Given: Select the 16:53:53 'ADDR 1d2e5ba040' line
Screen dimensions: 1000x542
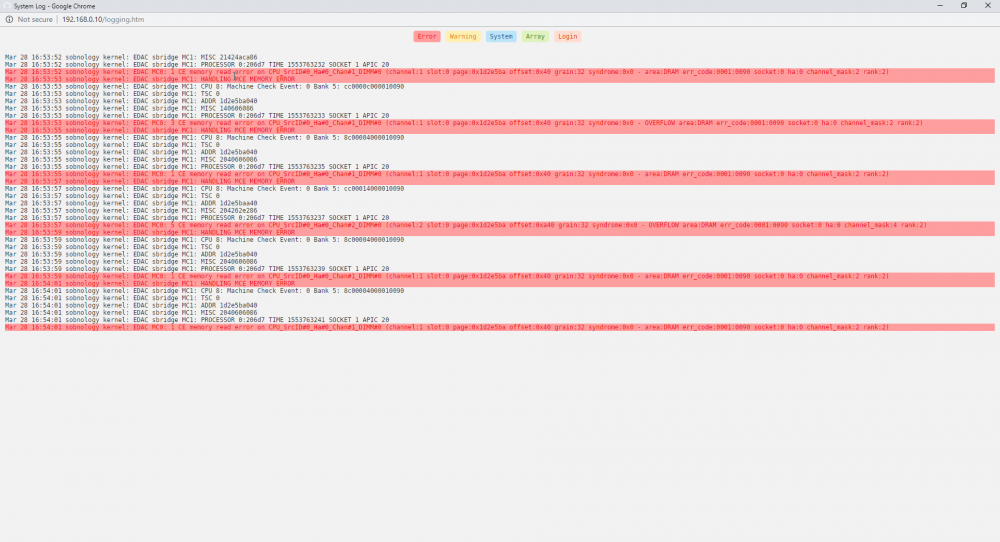Looking at the screenshot, I should click(x=131, y=101).
